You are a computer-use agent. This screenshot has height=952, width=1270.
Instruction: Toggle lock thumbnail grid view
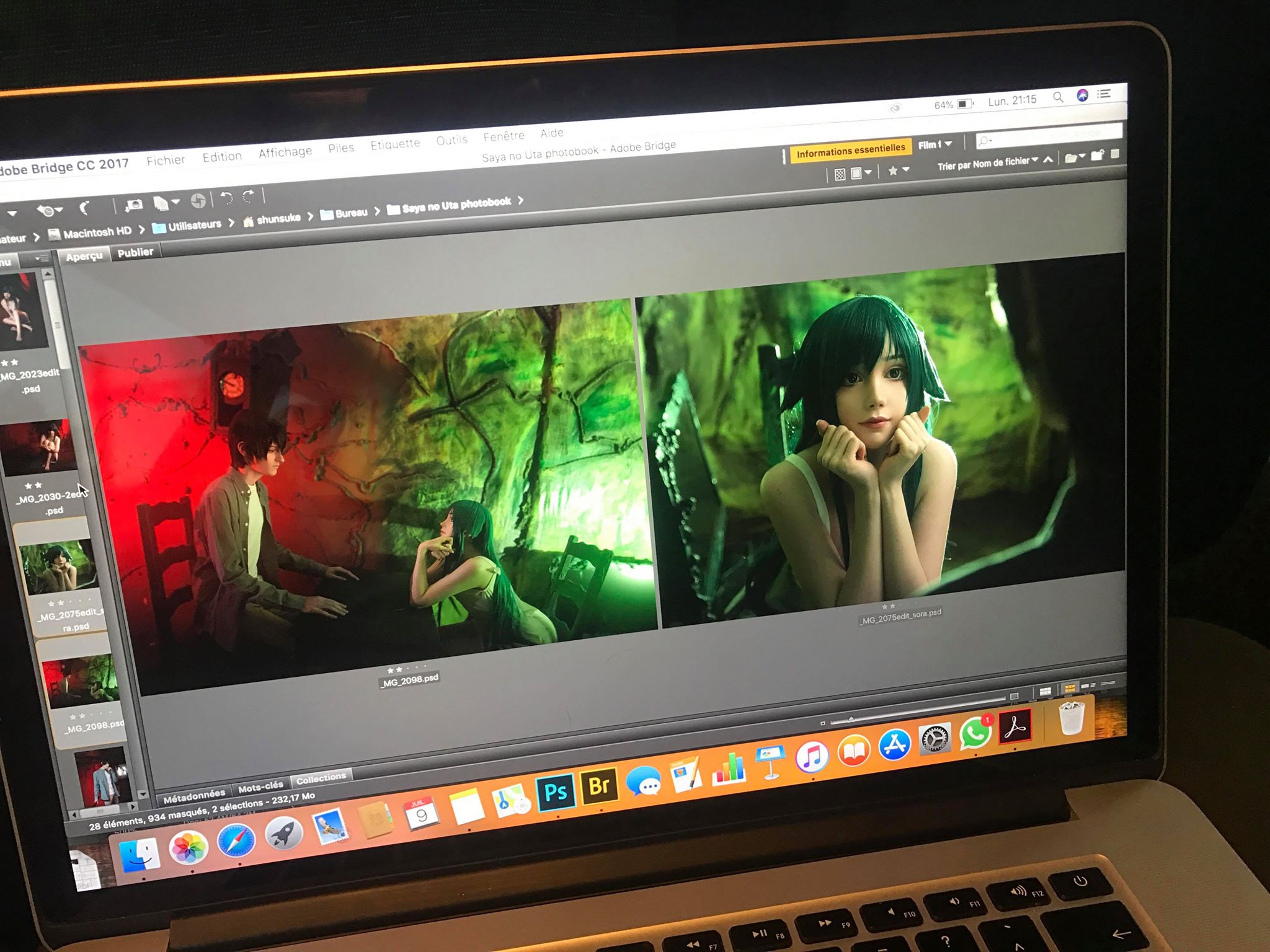1045,692
